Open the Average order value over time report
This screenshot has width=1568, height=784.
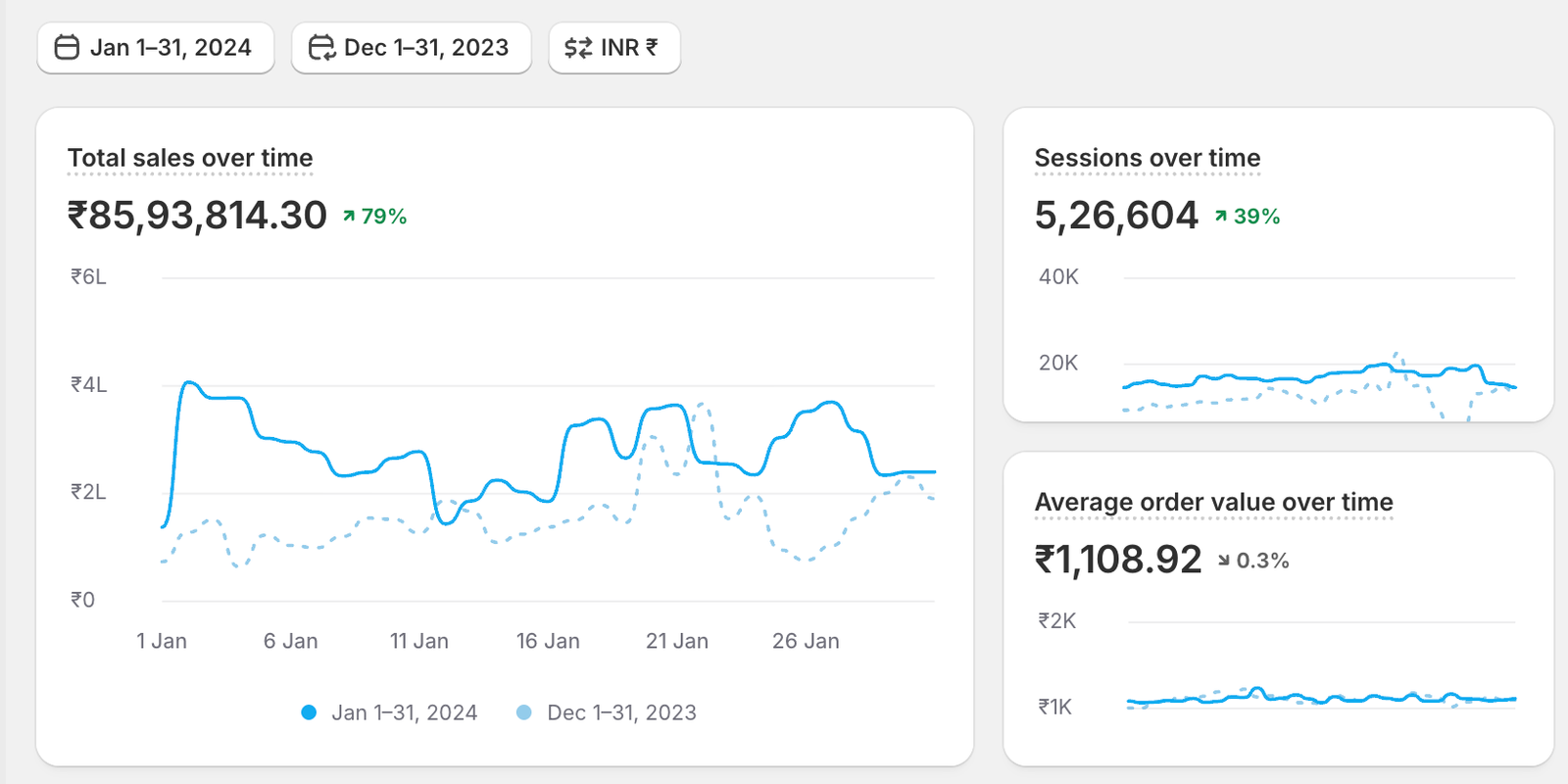pos(1213,502)
